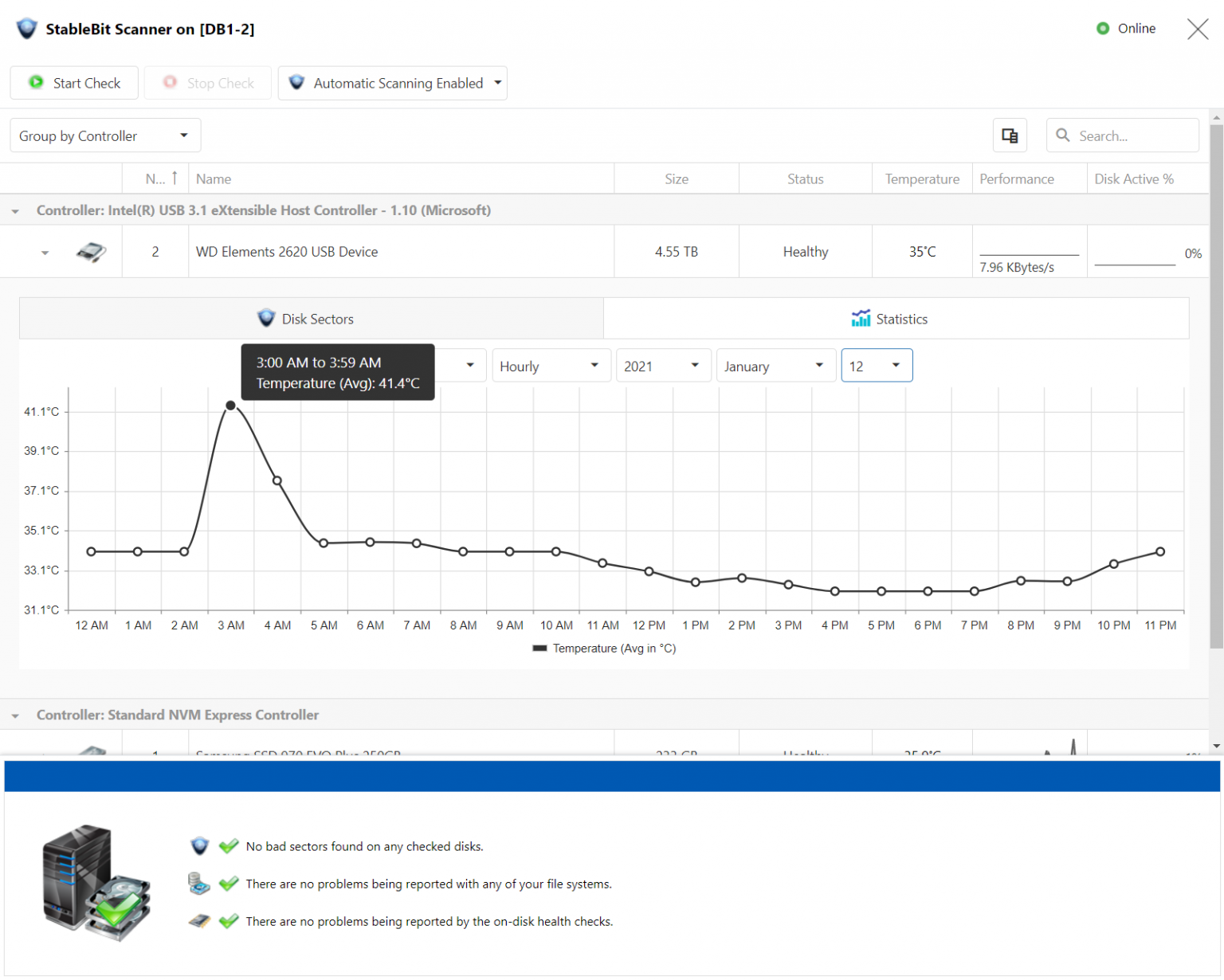The image size is (1224, 980).
Task: Click the magnifying glass icon in the search field
Action: tap(1063, 135)
